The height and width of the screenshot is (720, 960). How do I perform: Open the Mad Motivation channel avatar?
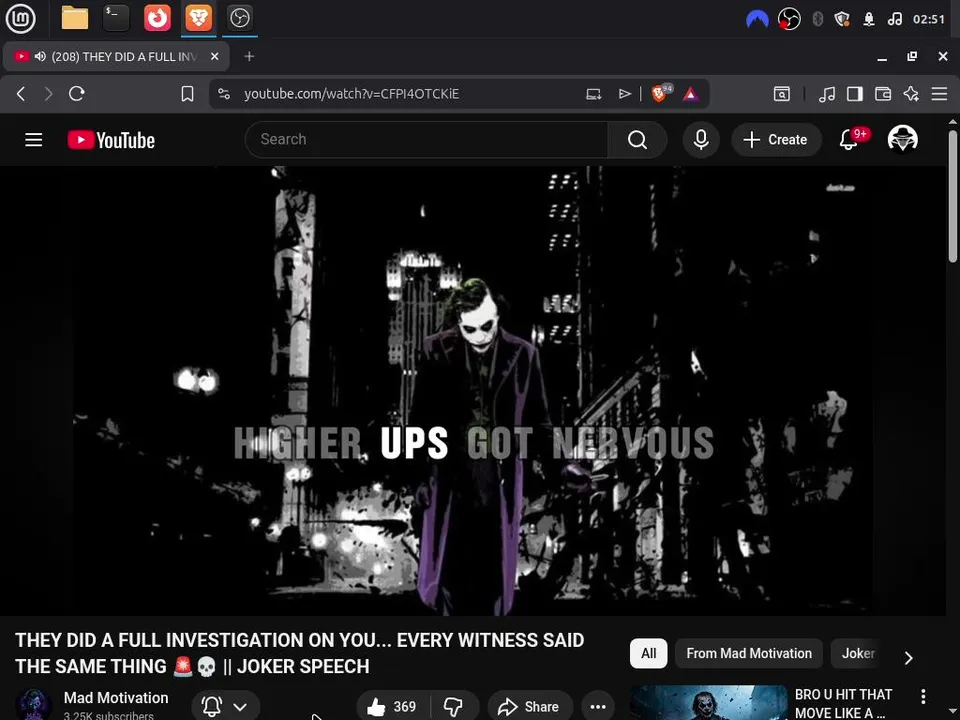point(33,705)
